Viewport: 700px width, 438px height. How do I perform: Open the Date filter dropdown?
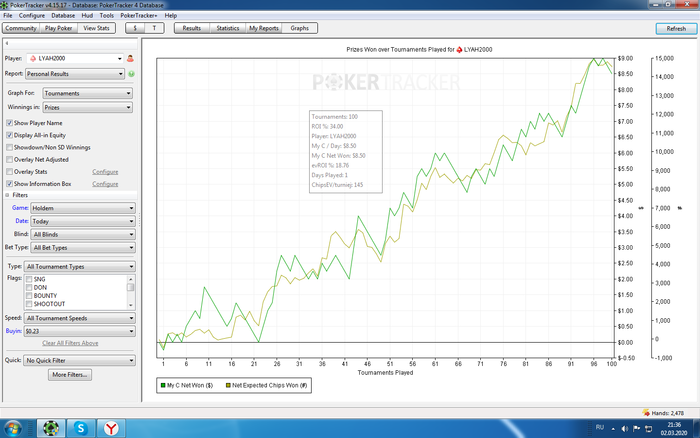tap(83, 221)
